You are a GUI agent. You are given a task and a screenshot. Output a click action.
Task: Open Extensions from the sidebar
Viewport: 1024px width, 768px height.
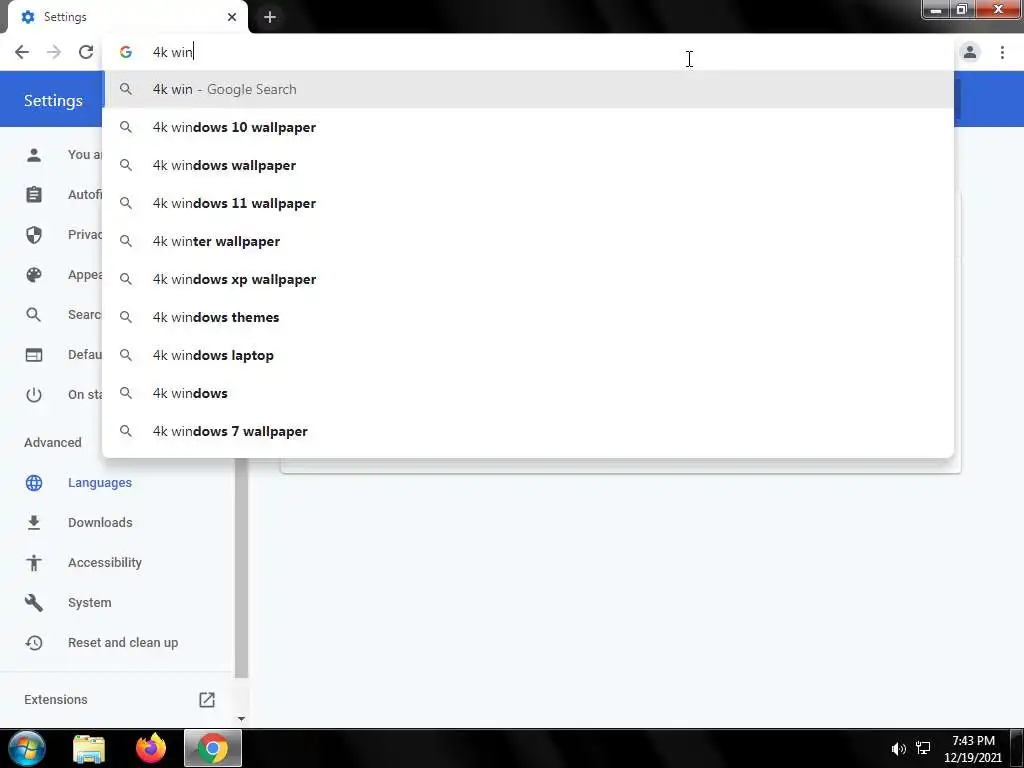[56, 699]
